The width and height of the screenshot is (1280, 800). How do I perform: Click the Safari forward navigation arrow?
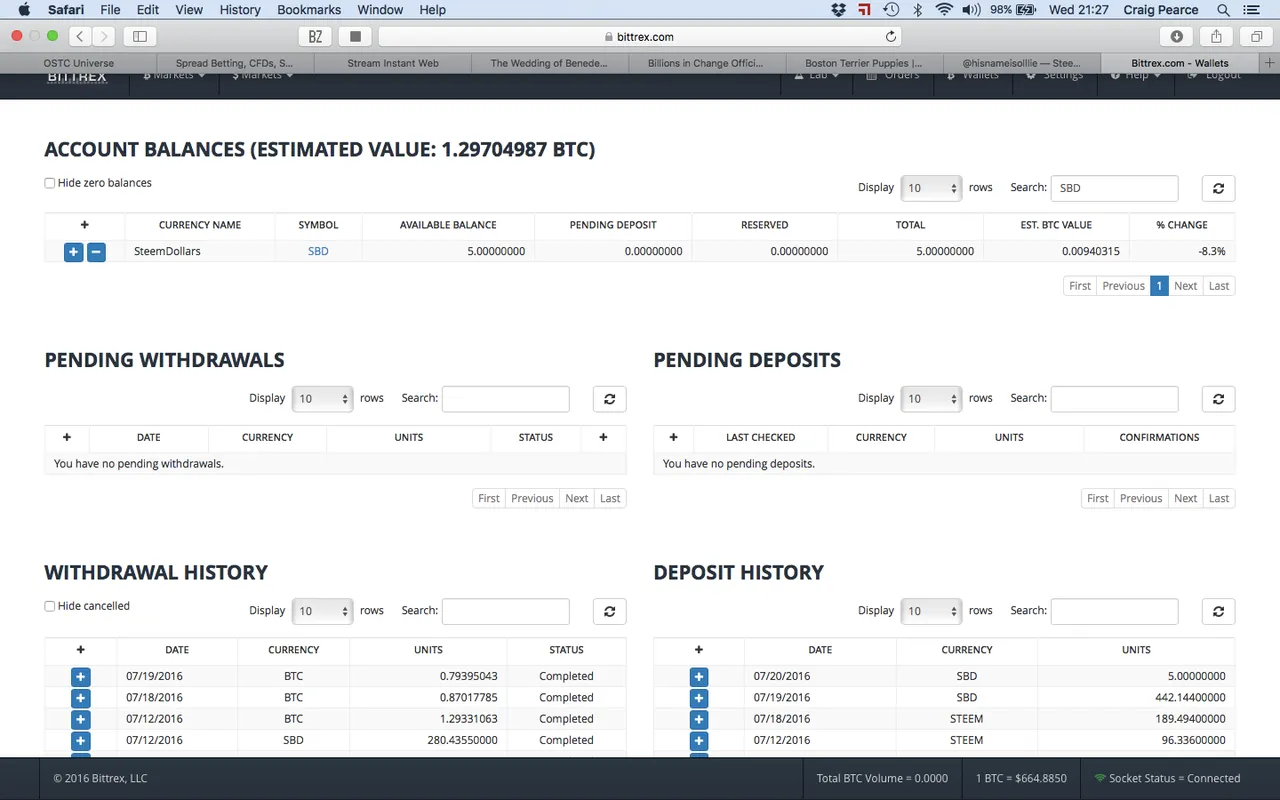point(104,36)
